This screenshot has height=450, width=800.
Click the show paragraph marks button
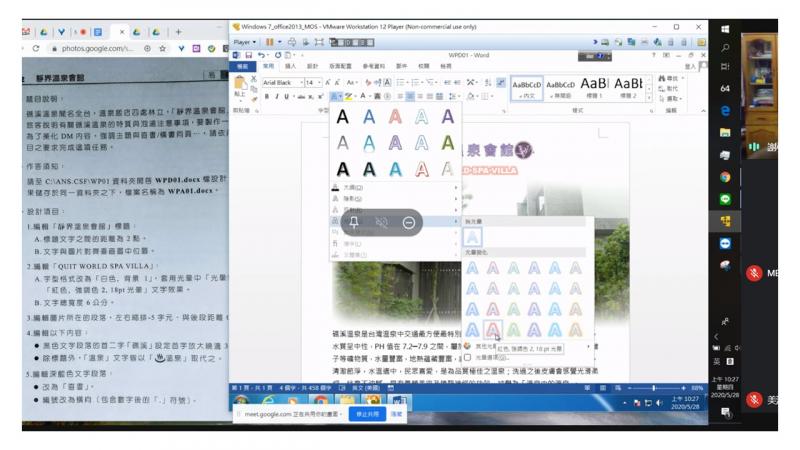(501, 82)
